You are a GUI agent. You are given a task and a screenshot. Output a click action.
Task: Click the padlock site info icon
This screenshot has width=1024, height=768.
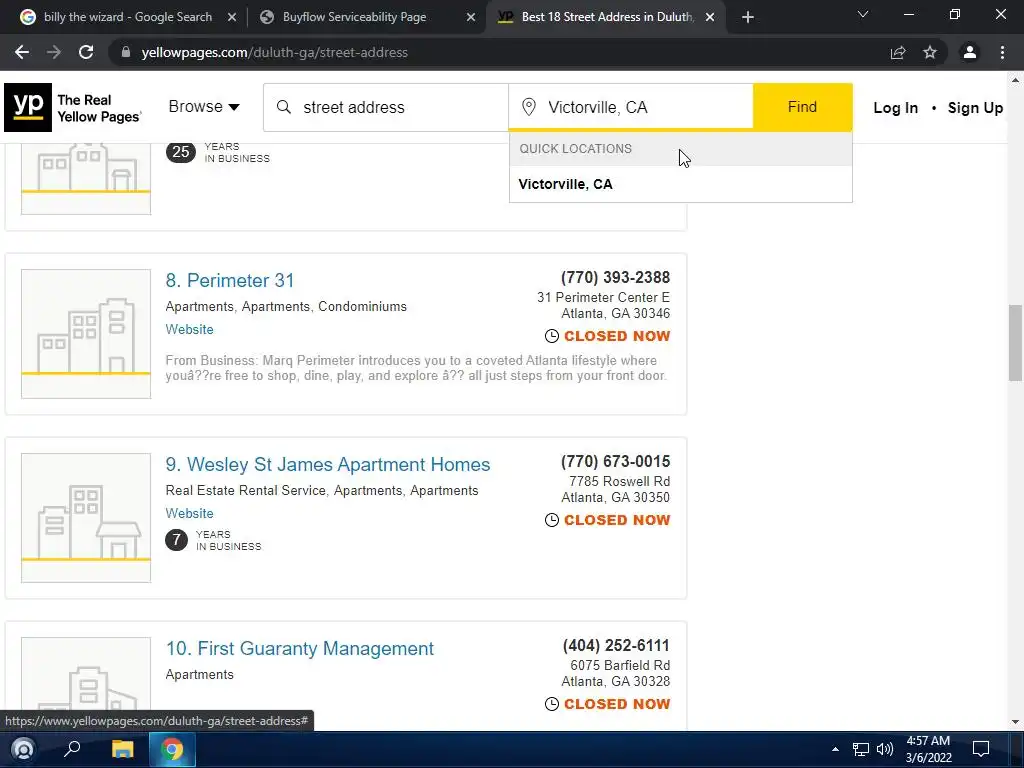click(x=126, y=52)
